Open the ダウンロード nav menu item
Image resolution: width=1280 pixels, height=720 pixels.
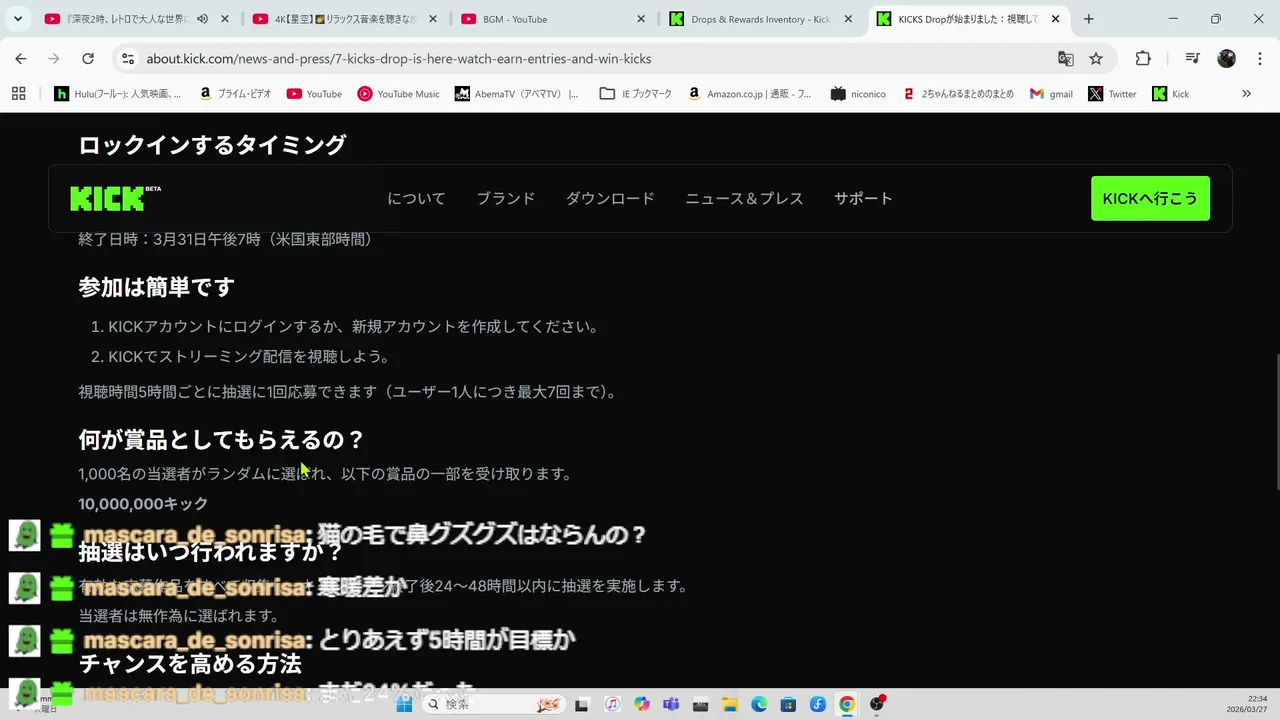click(x=610, y=198)
